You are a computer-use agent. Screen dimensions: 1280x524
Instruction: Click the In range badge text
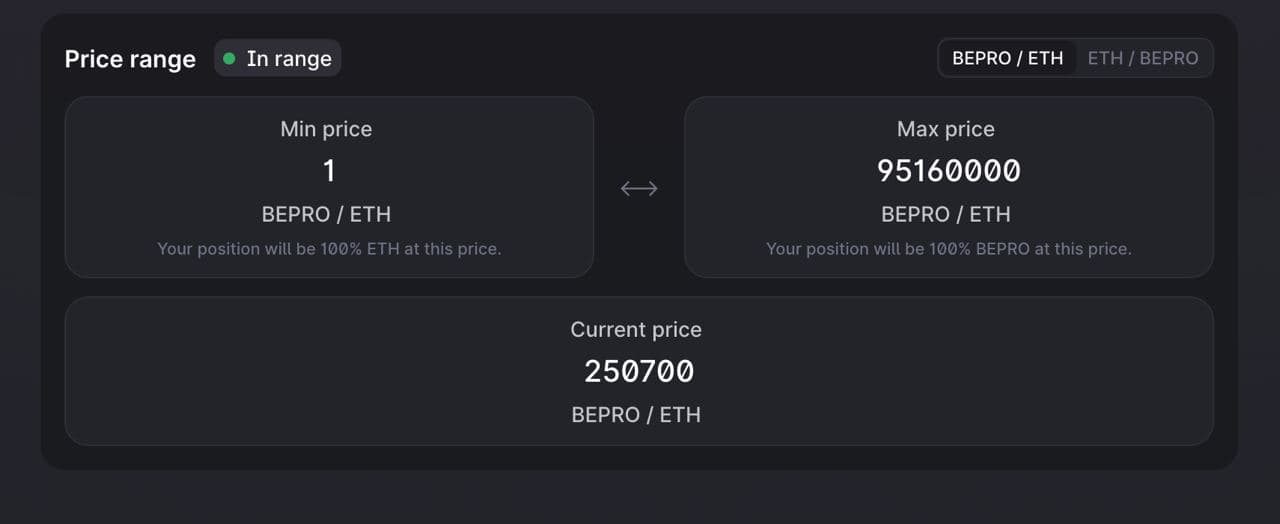coord(289,59)
